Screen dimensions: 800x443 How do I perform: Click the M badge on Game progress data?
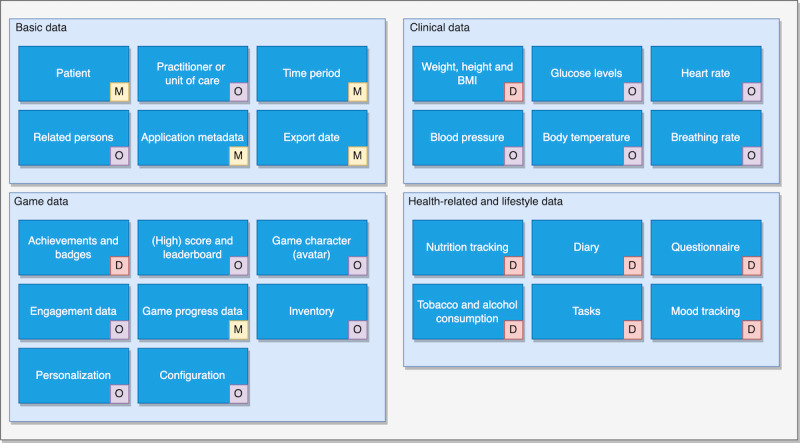238,329
